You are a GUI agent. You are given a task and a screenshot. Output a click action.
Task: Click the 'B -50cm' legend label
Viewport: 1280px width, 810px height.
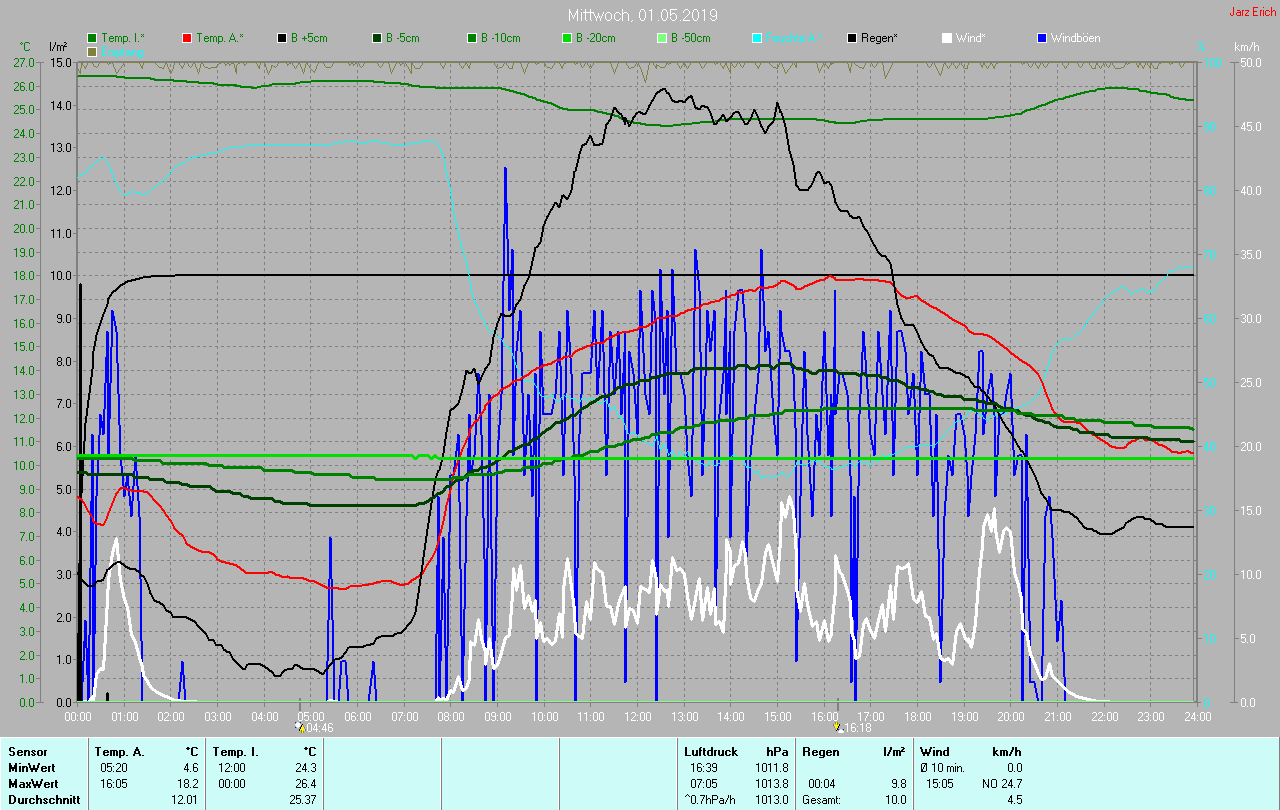pyautogui.click(x=690, y=38)
